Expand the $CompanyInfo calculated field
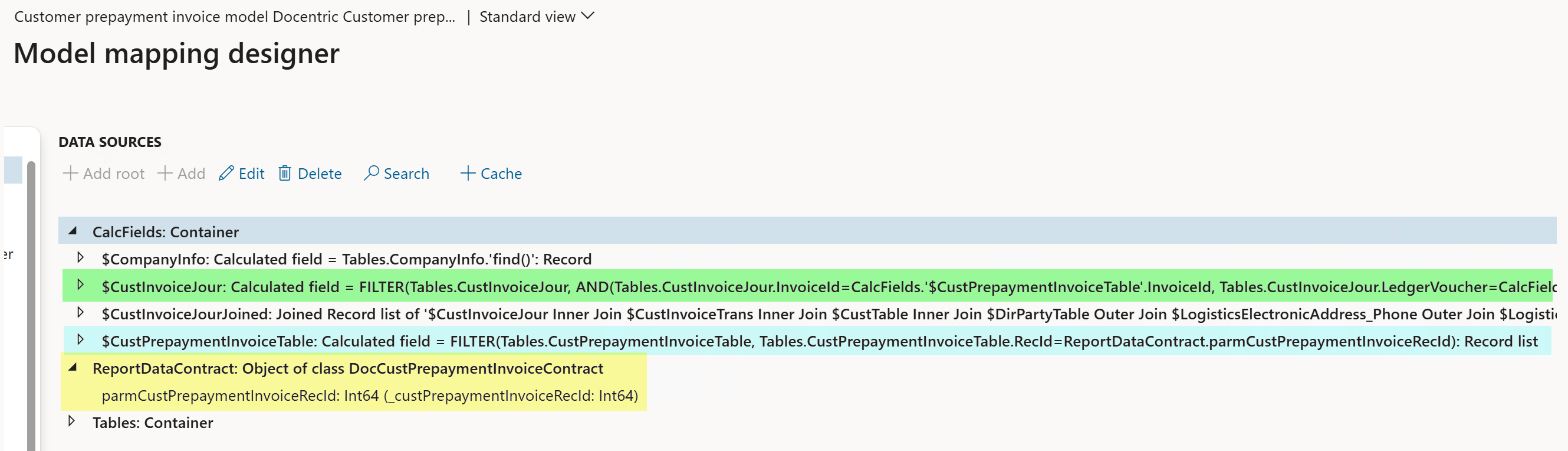 coord(80,258)
